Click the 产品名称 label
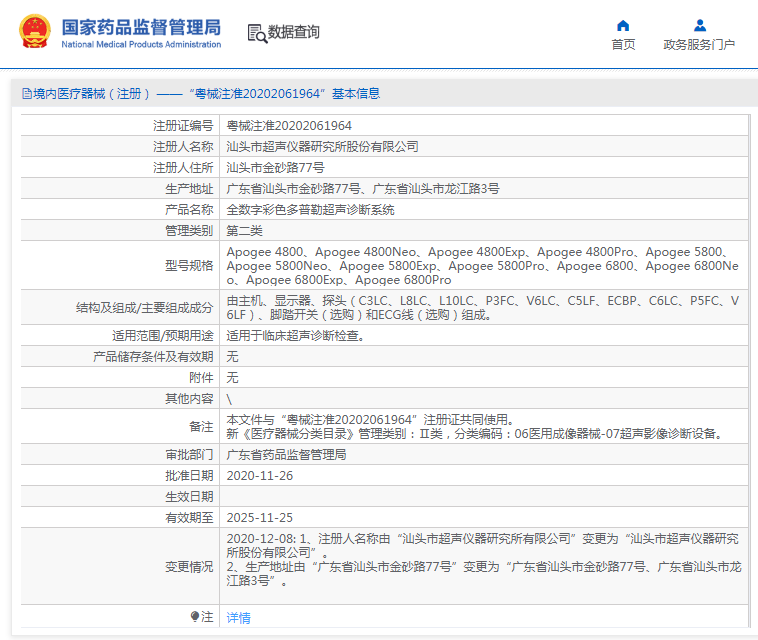This screenshot has width=758, height=640. click(x=189, y=210)
